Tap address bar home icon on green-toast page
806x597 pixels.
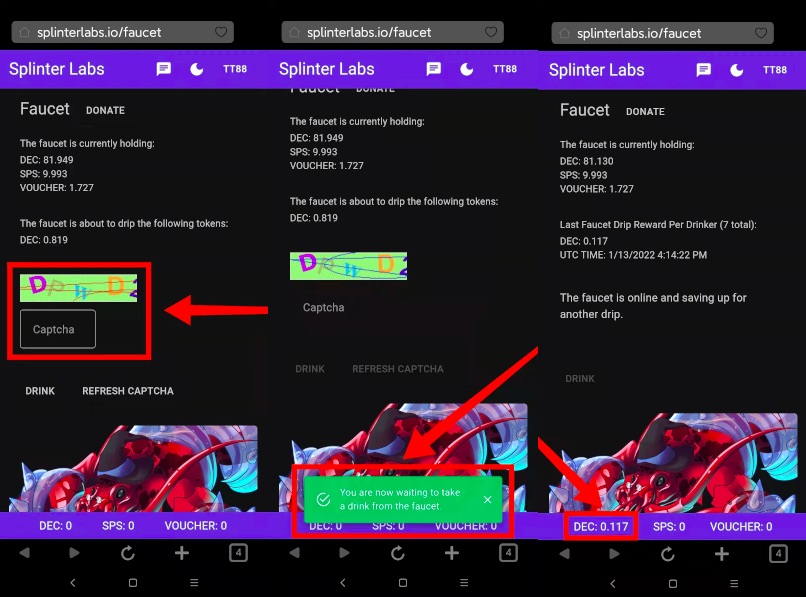click(x=294, y=32)
